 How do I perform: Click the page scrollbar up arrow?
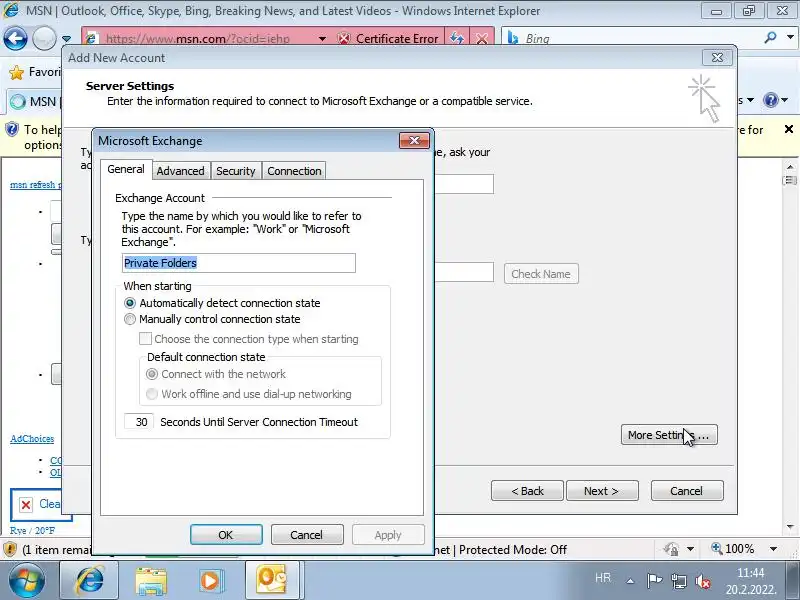790,167
